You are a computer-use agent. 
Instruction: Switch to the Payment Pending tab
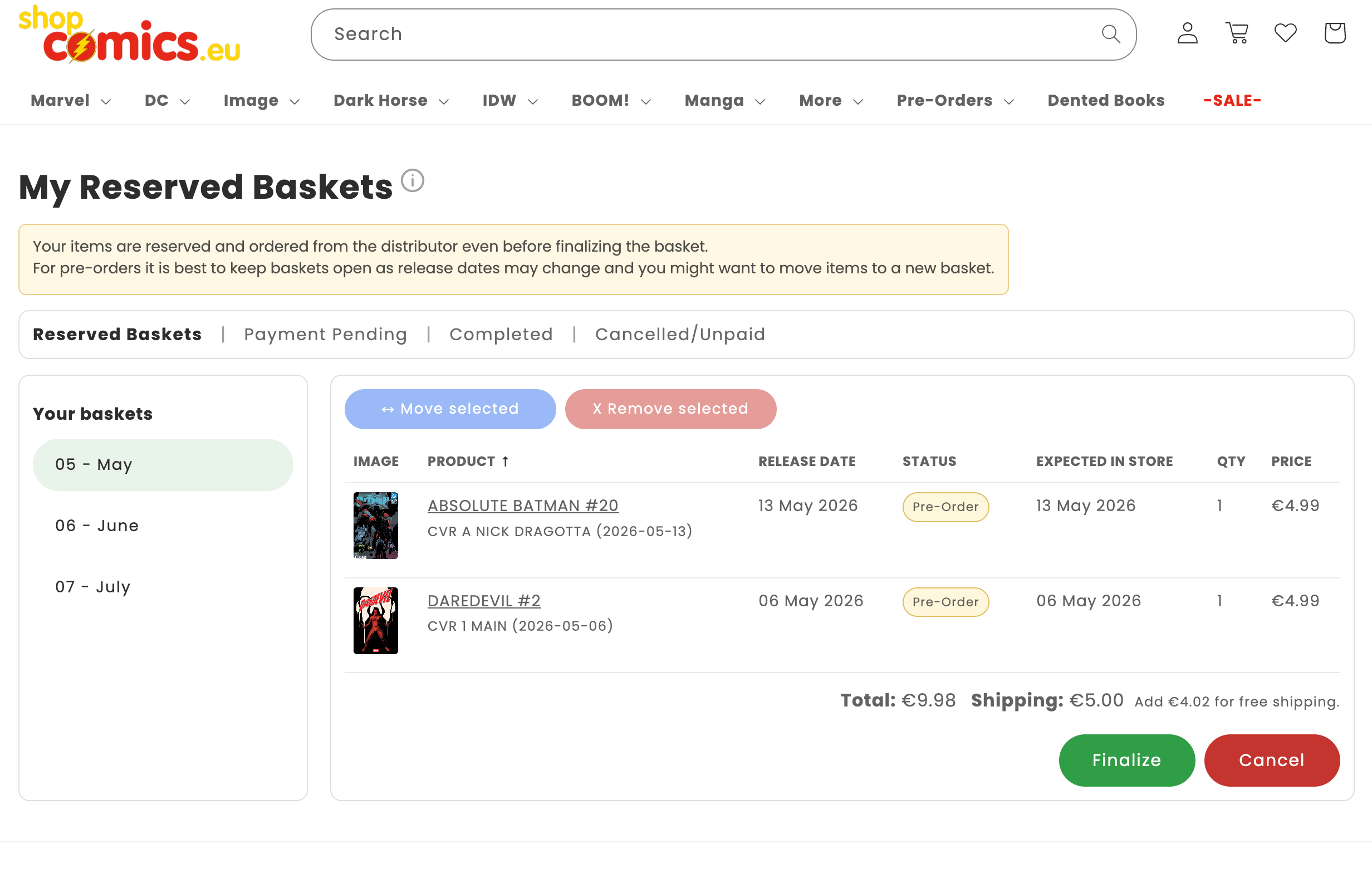325,335
